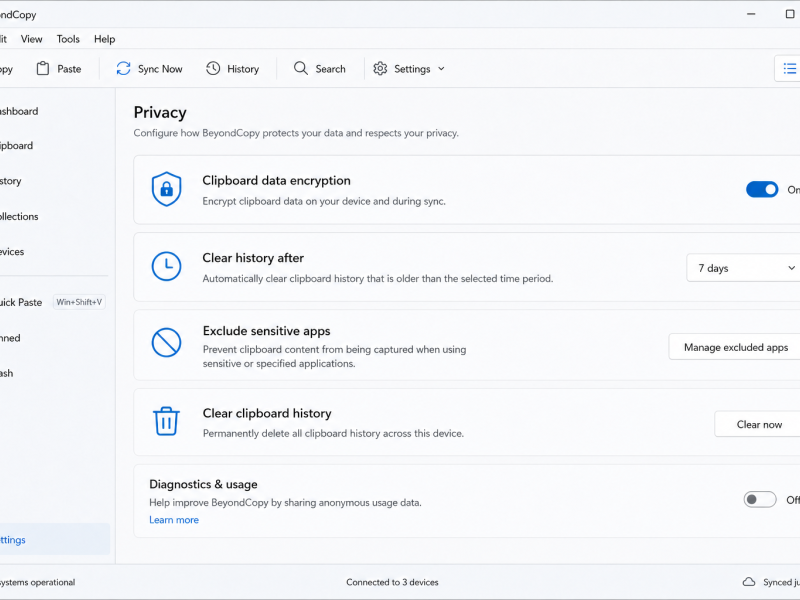Open Collections in the sidebar

point(53,216)
